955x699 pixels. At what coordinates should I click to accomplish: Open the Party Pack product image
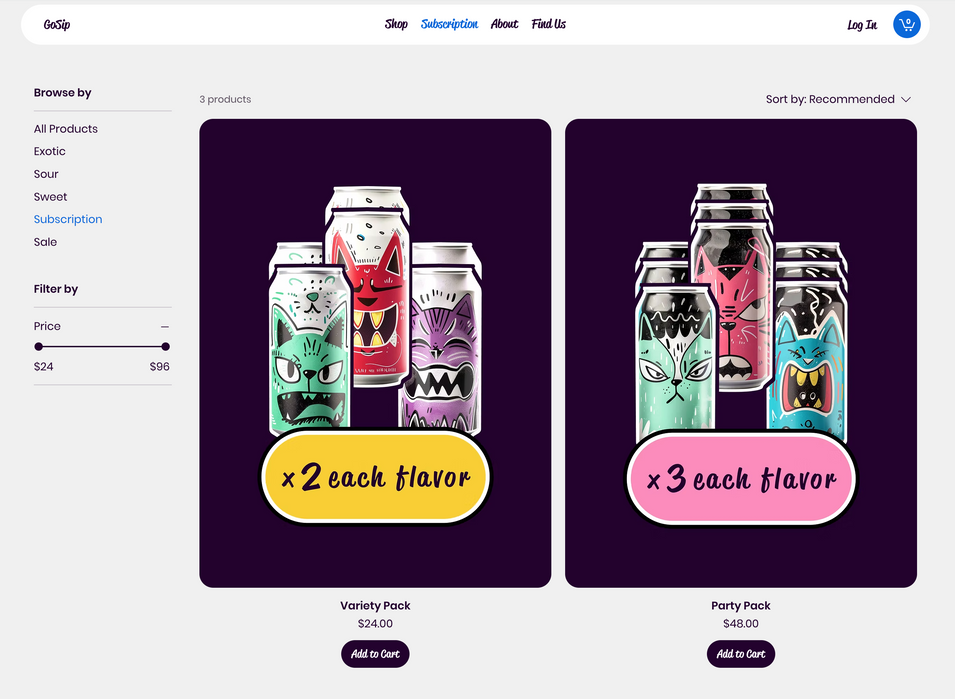[x=741, y=353]
